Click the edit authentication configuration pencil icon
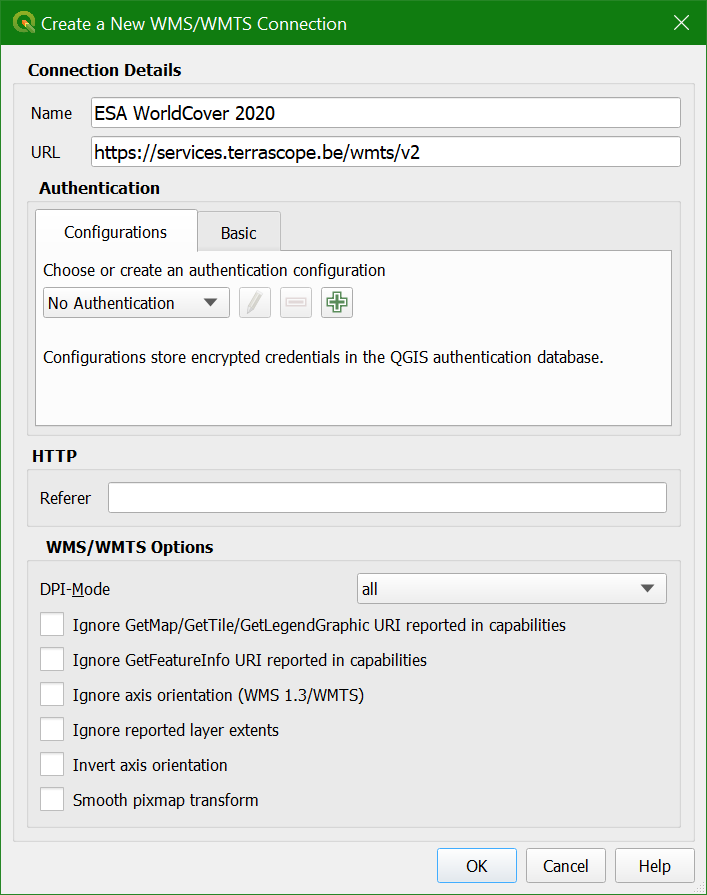Screen dimensions: 707x895 tap(254, 303)
